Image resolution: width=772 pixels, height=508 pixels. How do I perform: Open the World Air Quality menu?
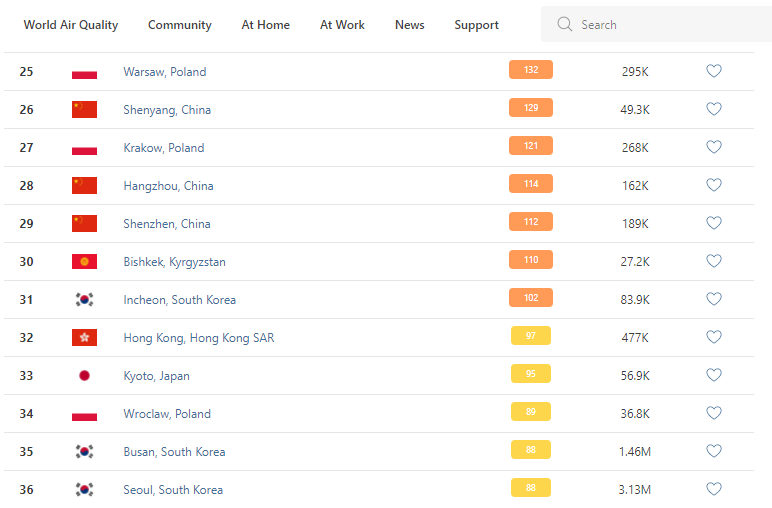71,25
